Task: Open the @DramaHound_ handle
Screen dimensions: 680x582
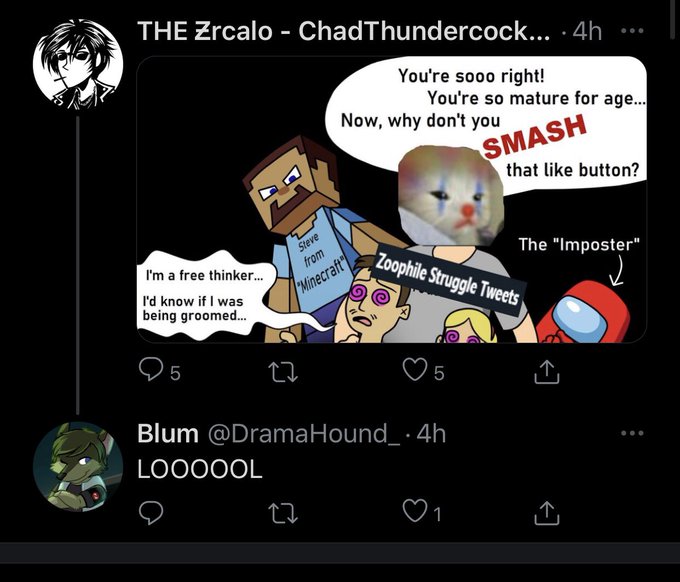Action: point(304,433)
